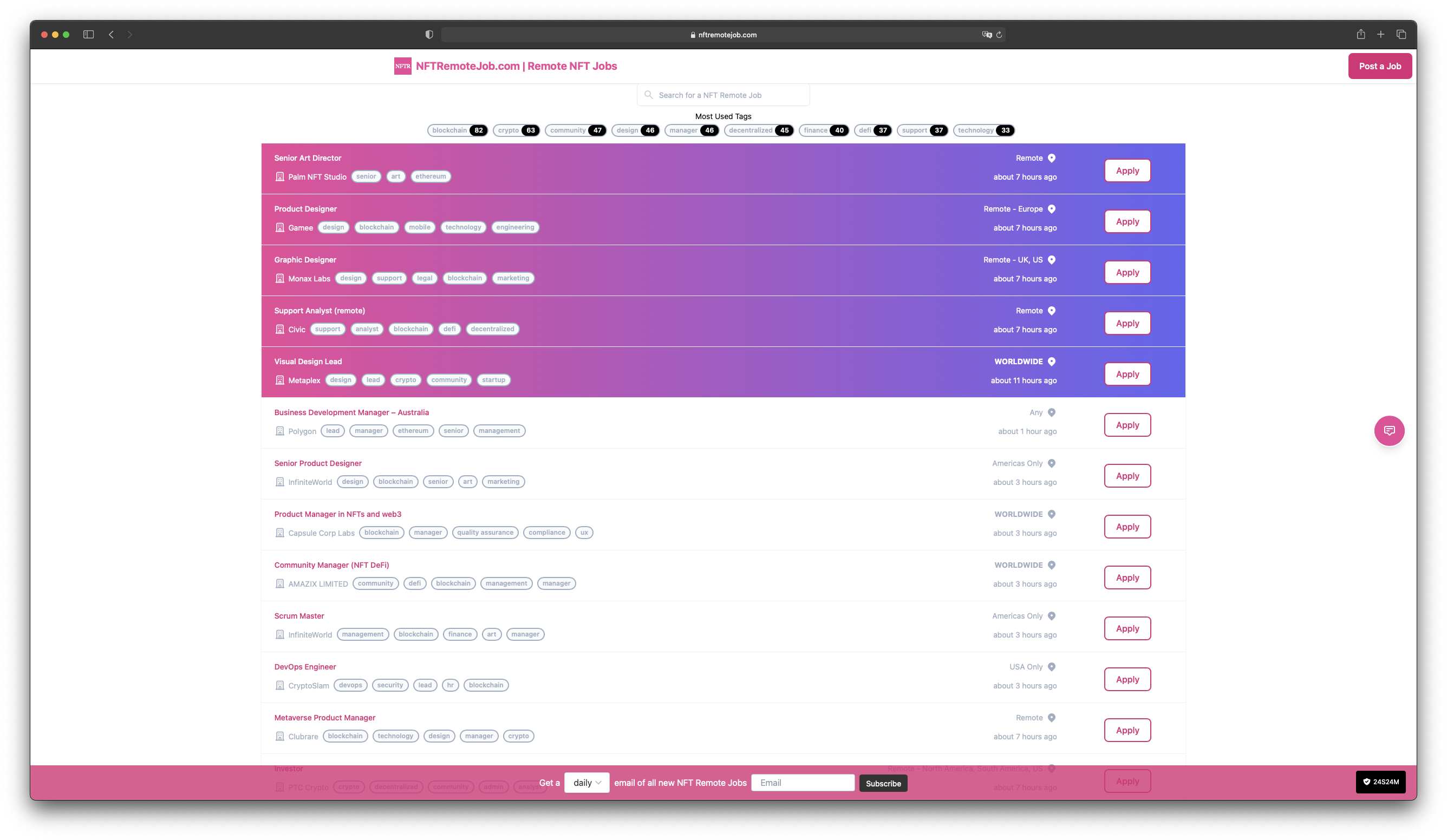The image size is (1447, 840).
Task: Click quality assurance tag on Capsule Corp Labs row
Action: point(485,533)
